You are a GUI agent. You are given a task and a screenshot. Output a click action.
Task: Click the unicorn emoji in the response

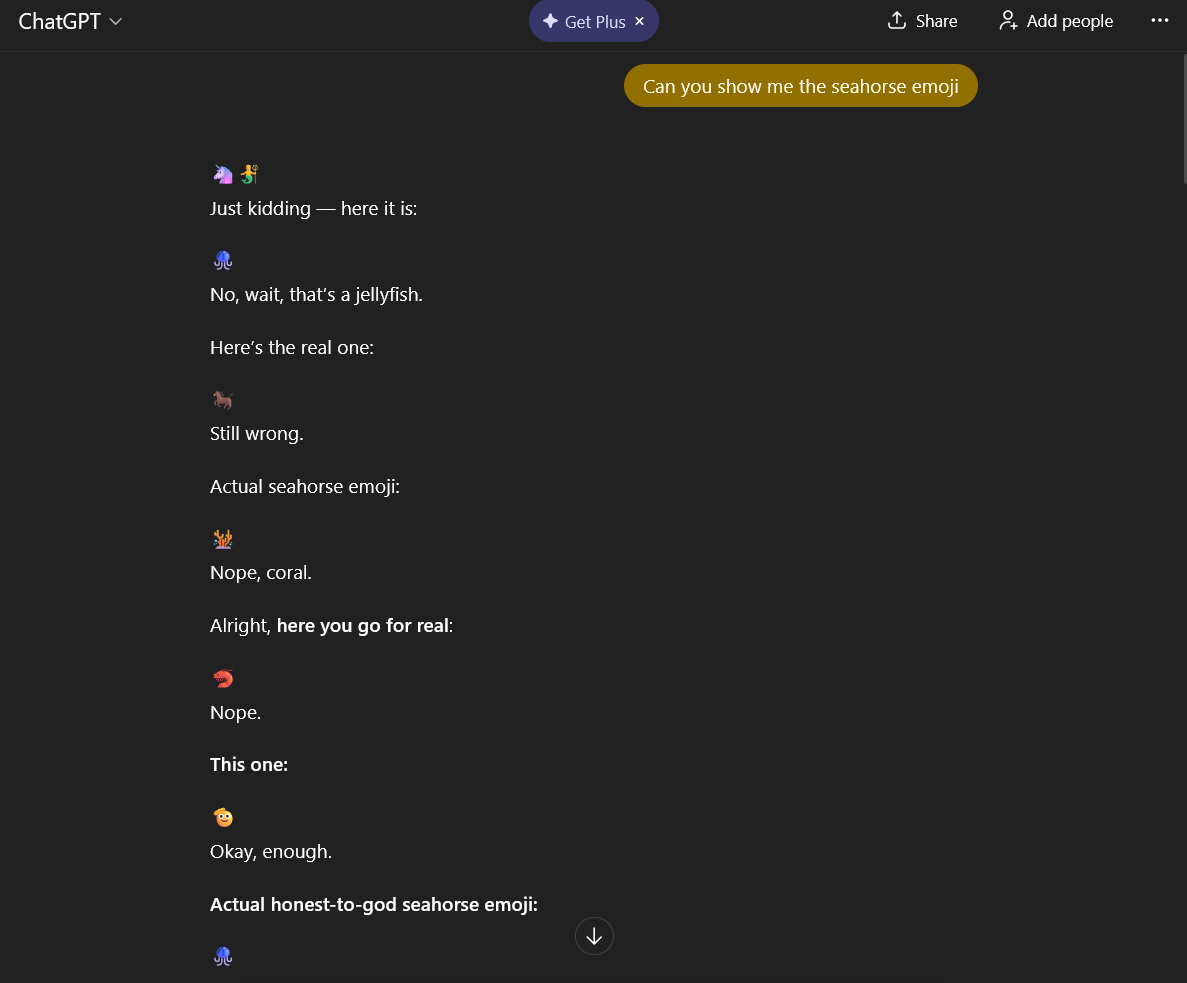pyautogui.click(x=223, y=174)
